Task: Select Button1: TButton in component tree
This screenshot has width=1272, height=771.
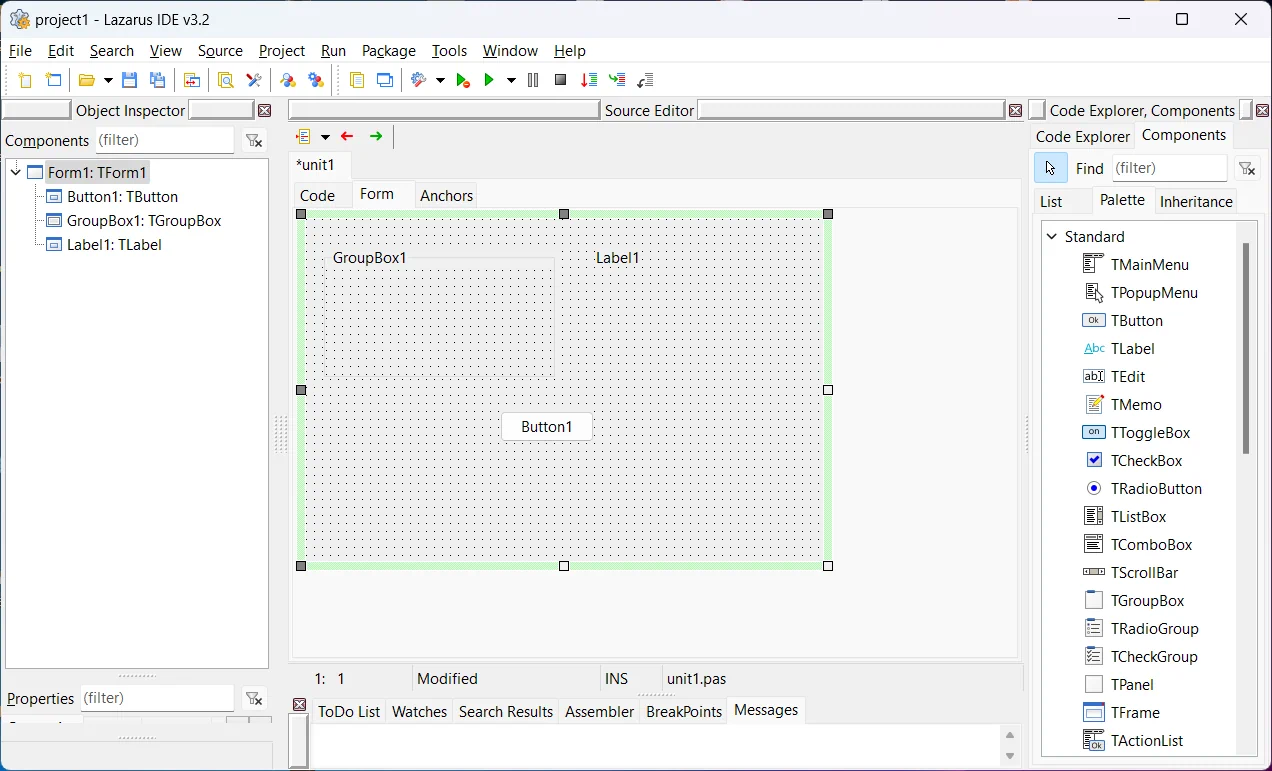Action: pyautogui.click(x=122, y=196)
